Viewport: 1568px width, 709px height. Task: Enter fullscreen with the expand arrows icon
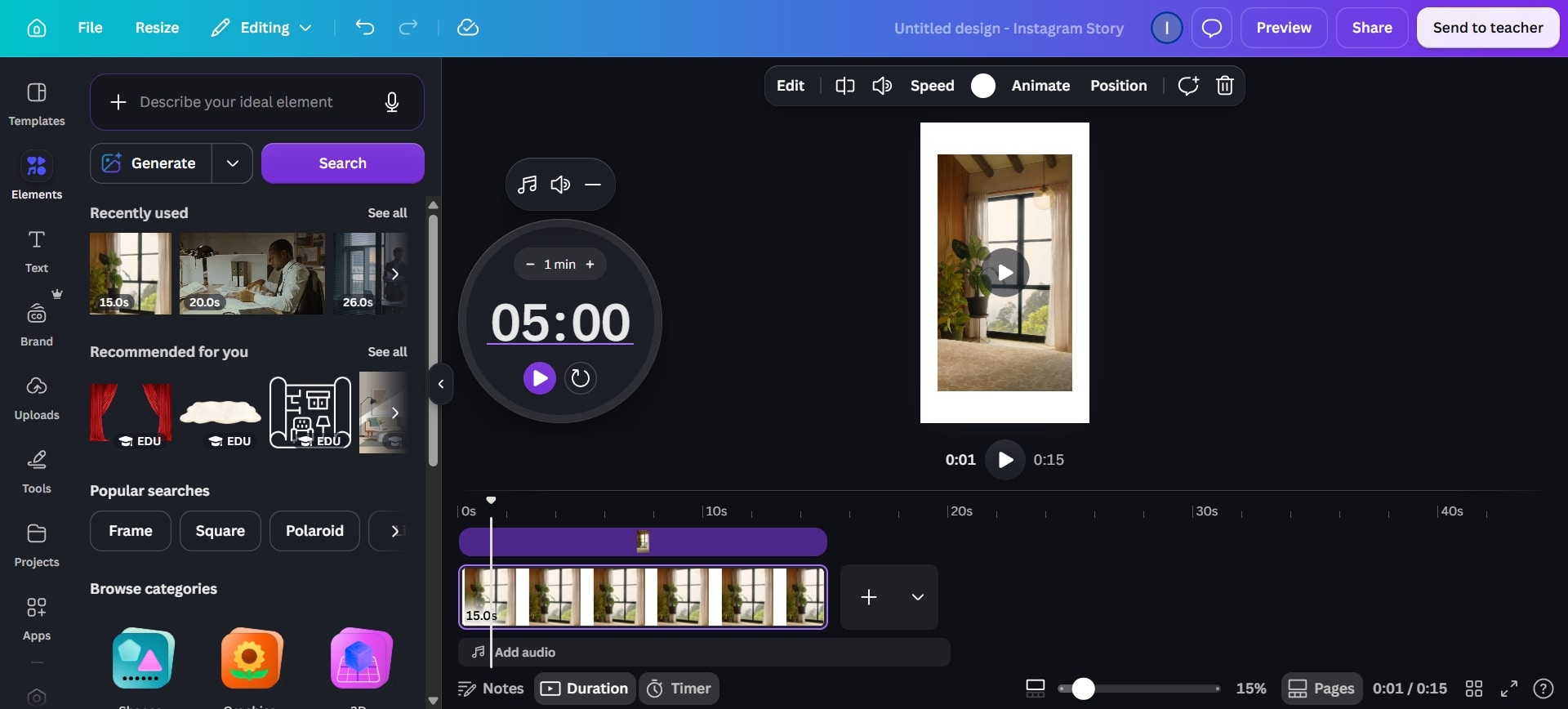(1509, 689)
